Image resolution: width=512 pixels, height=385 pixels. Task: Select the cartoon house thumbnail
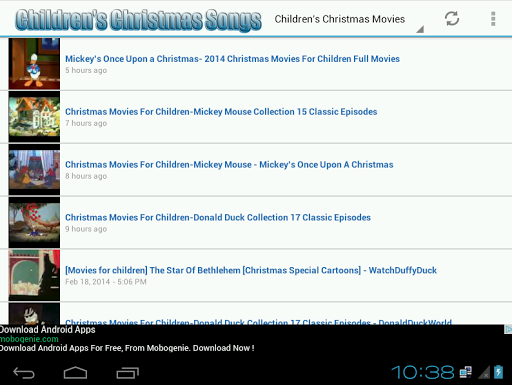pos(34,117)
